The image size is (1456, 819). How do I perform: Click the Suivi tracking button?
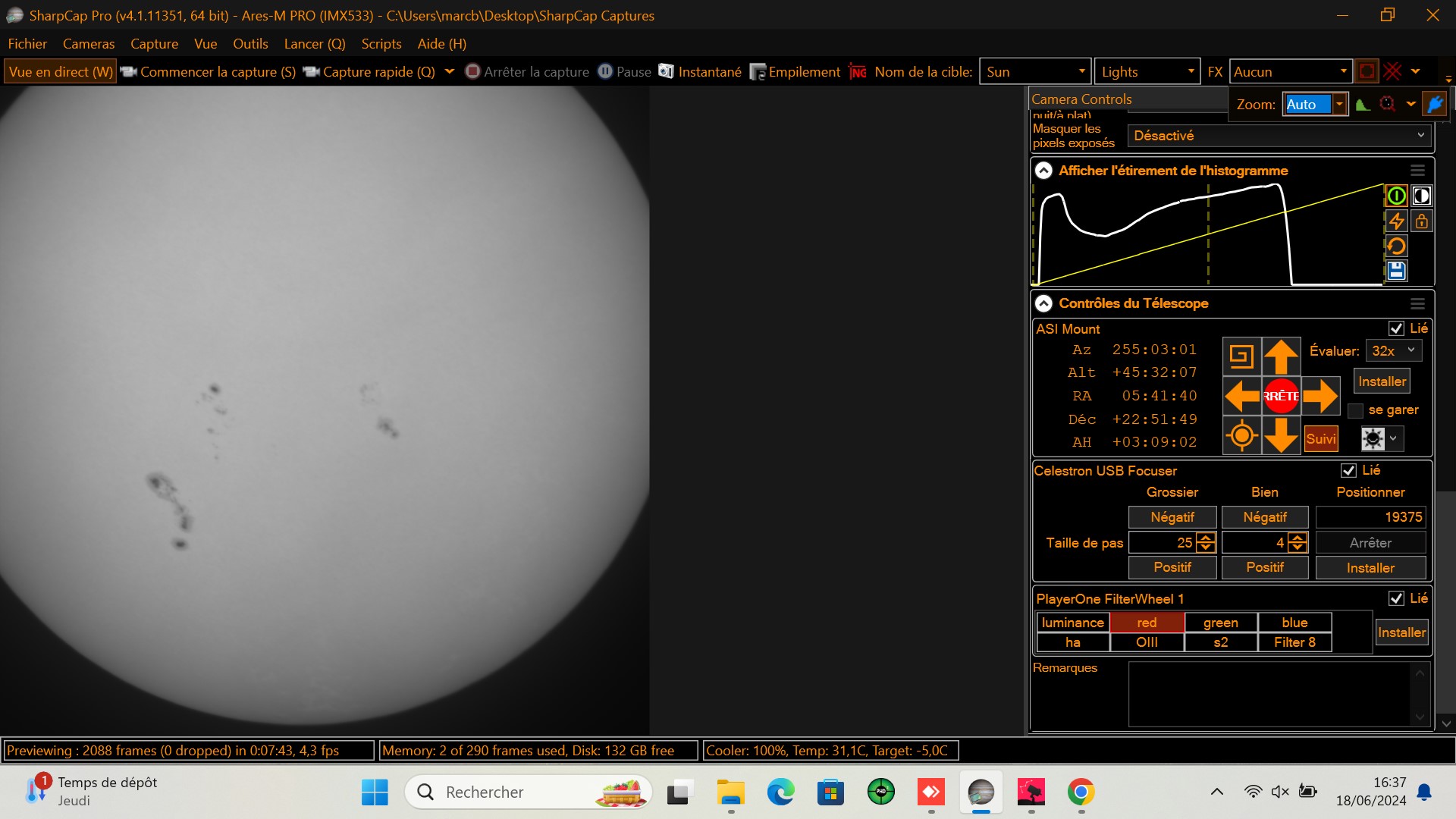pyautogui.click(x=1320, y=439)
